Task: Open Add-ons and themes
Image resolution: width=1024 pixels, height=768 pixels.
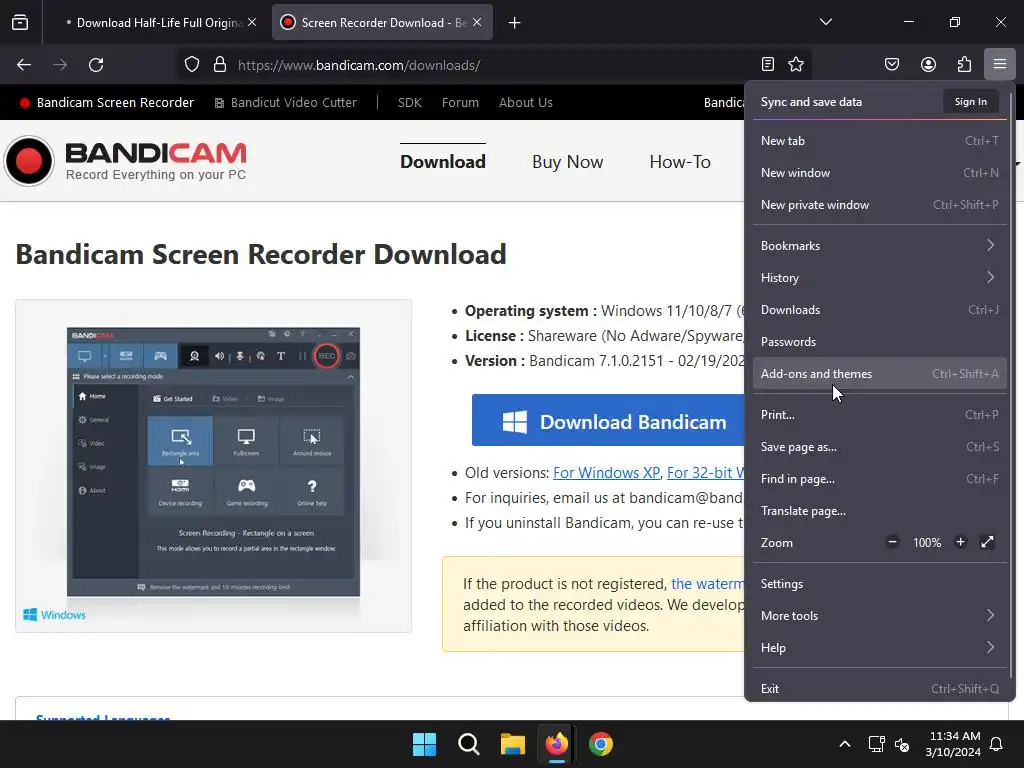Action: [880, 374]
